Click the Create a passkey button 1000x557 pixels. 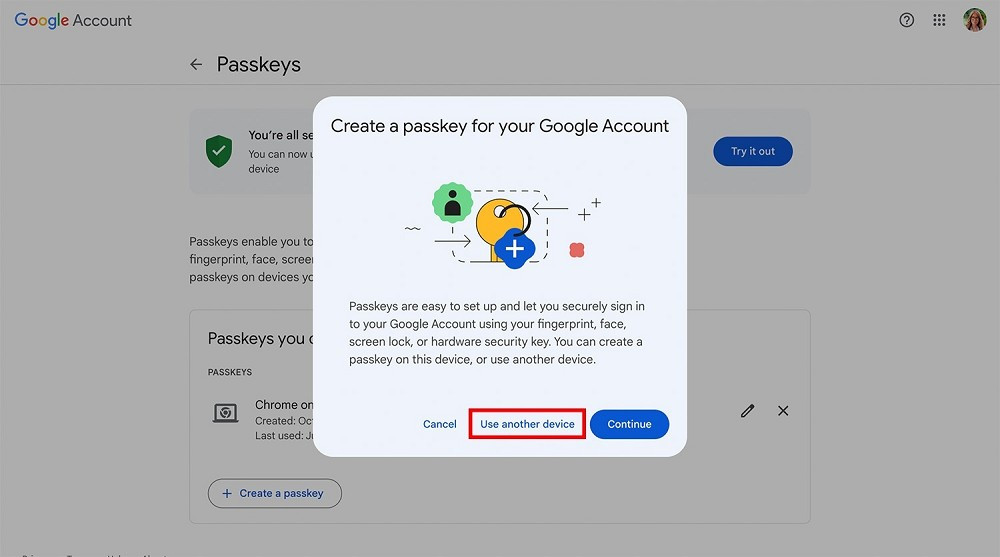click(274, 493)
